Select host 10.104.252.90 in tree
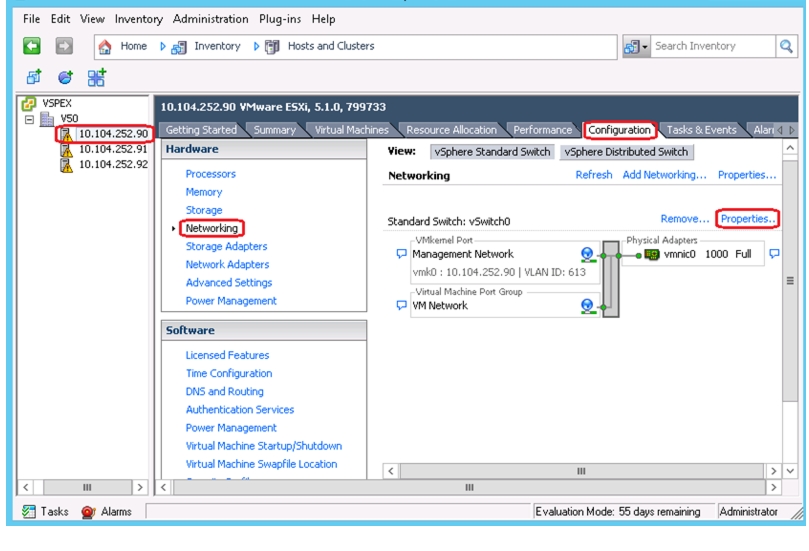809x551 pixels. [x=113, y=134]
